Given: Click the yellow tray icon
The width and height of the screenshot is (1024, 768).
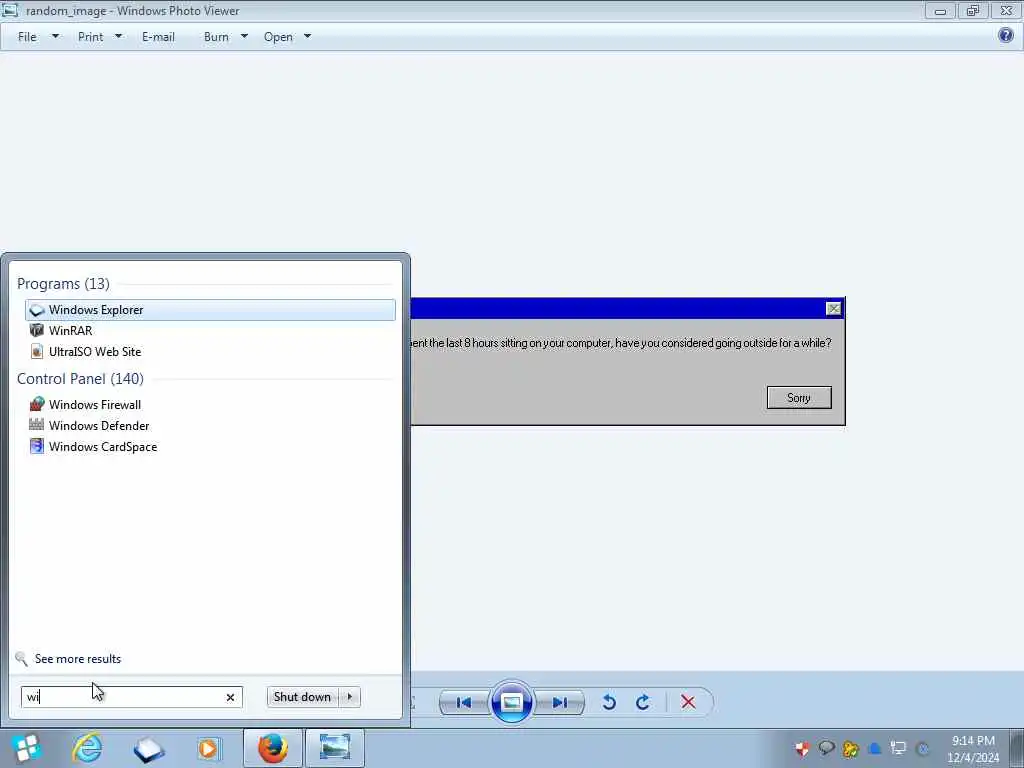Looking at the screenshot, I should point(850,748).
